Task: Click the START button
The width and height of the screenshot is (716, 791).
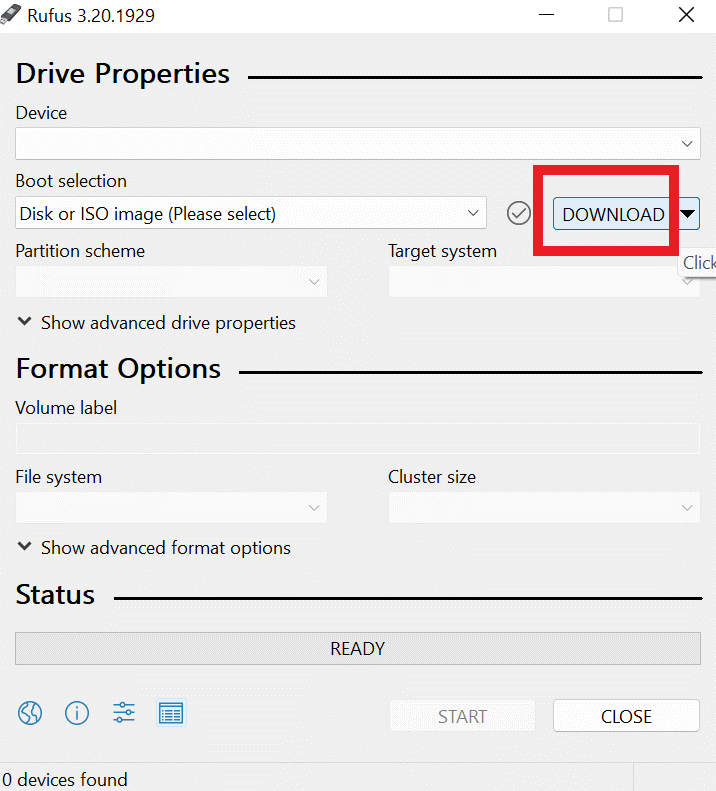Action: (x=462, y=716)
